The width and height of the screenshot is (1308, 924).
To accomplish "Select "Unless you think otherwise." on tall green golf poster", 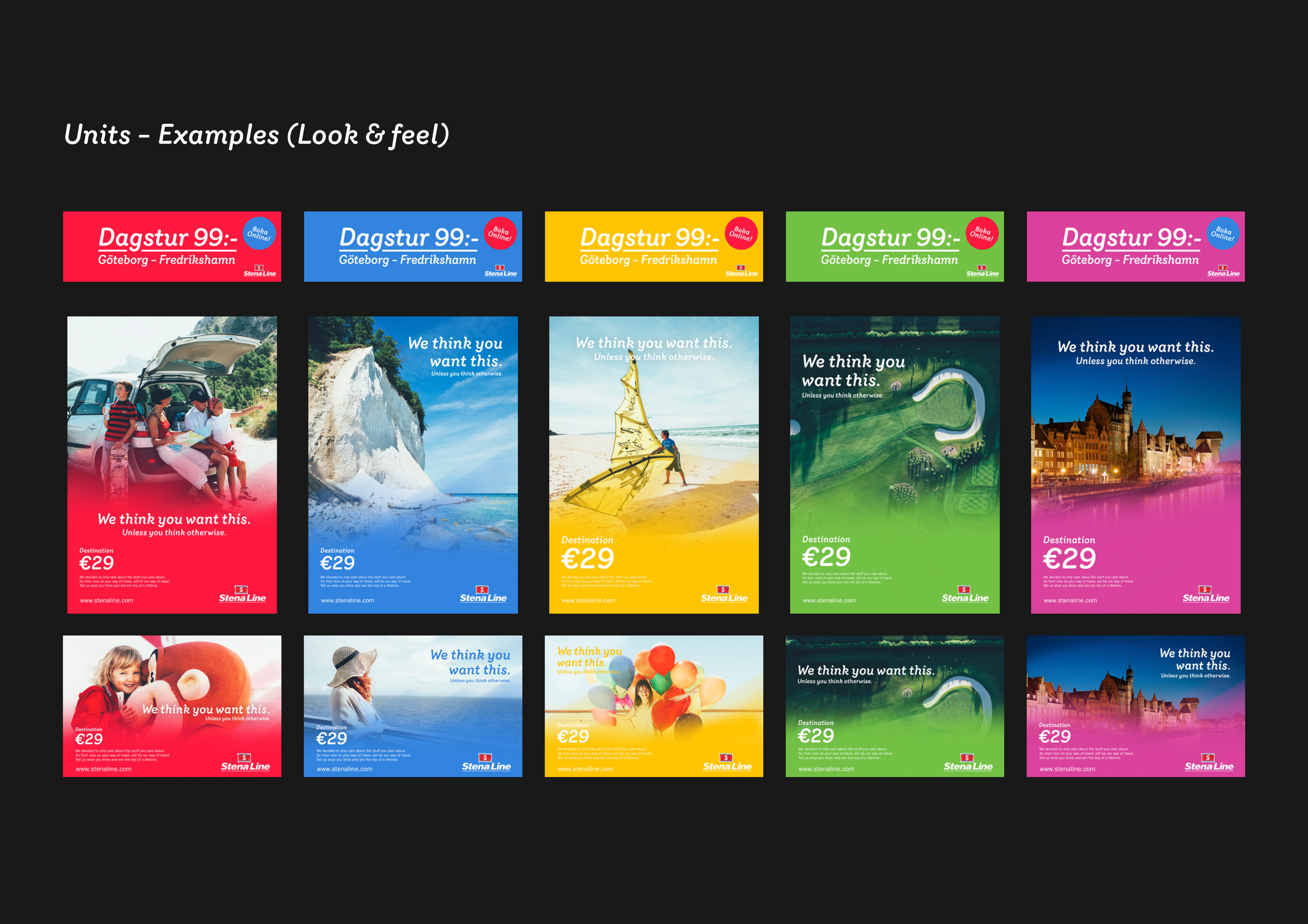I will click(x=842, y=395).
